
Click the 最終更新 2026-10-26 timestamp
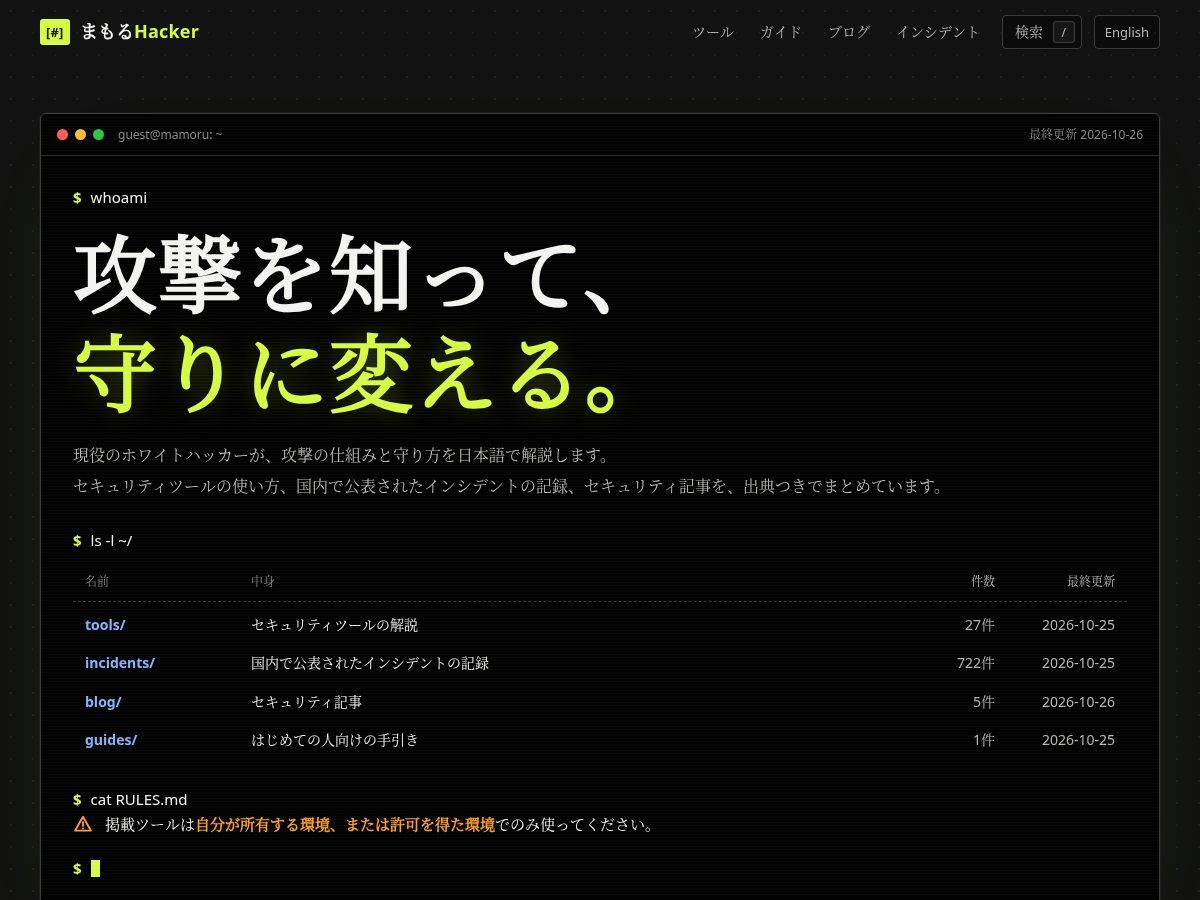point(1086,134)
